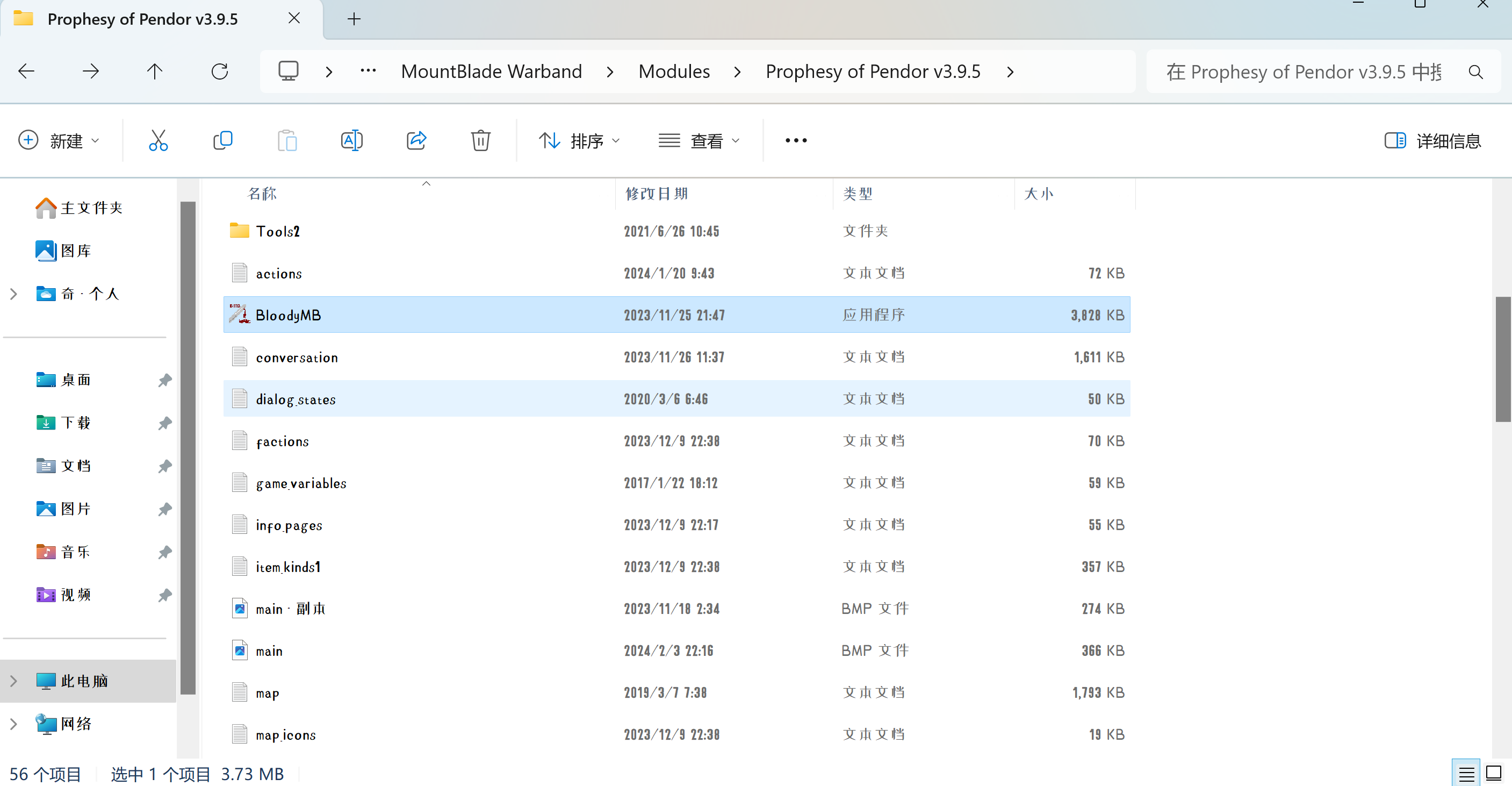Paste from clipboard icon

(x=287, y=140)
